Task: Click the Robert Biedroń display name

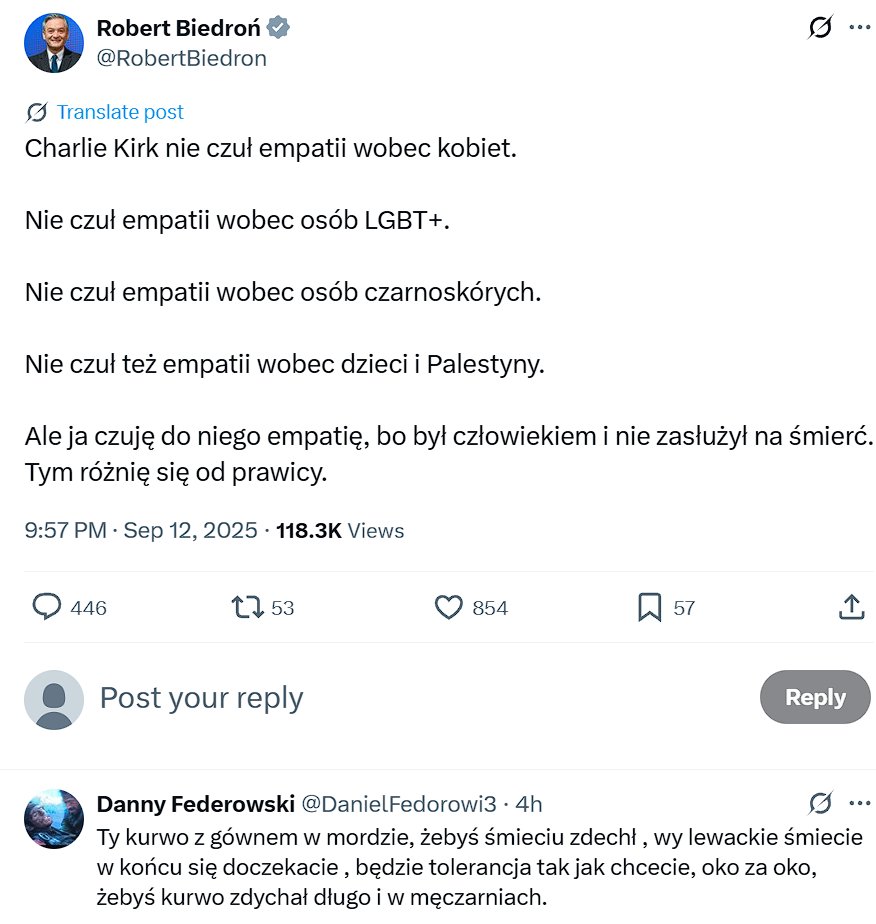Action: point(178,28)
